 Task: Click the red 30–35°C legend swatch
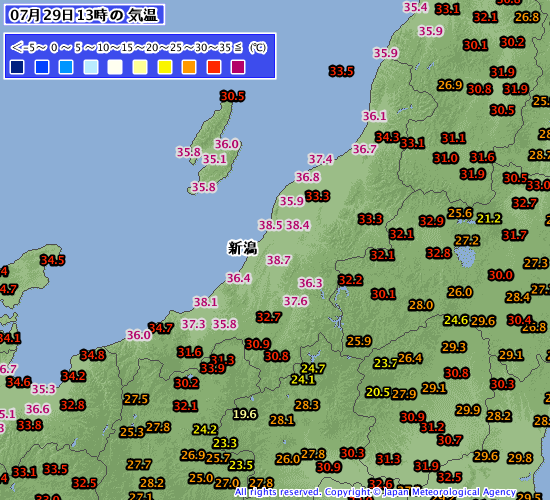[214, 67]
